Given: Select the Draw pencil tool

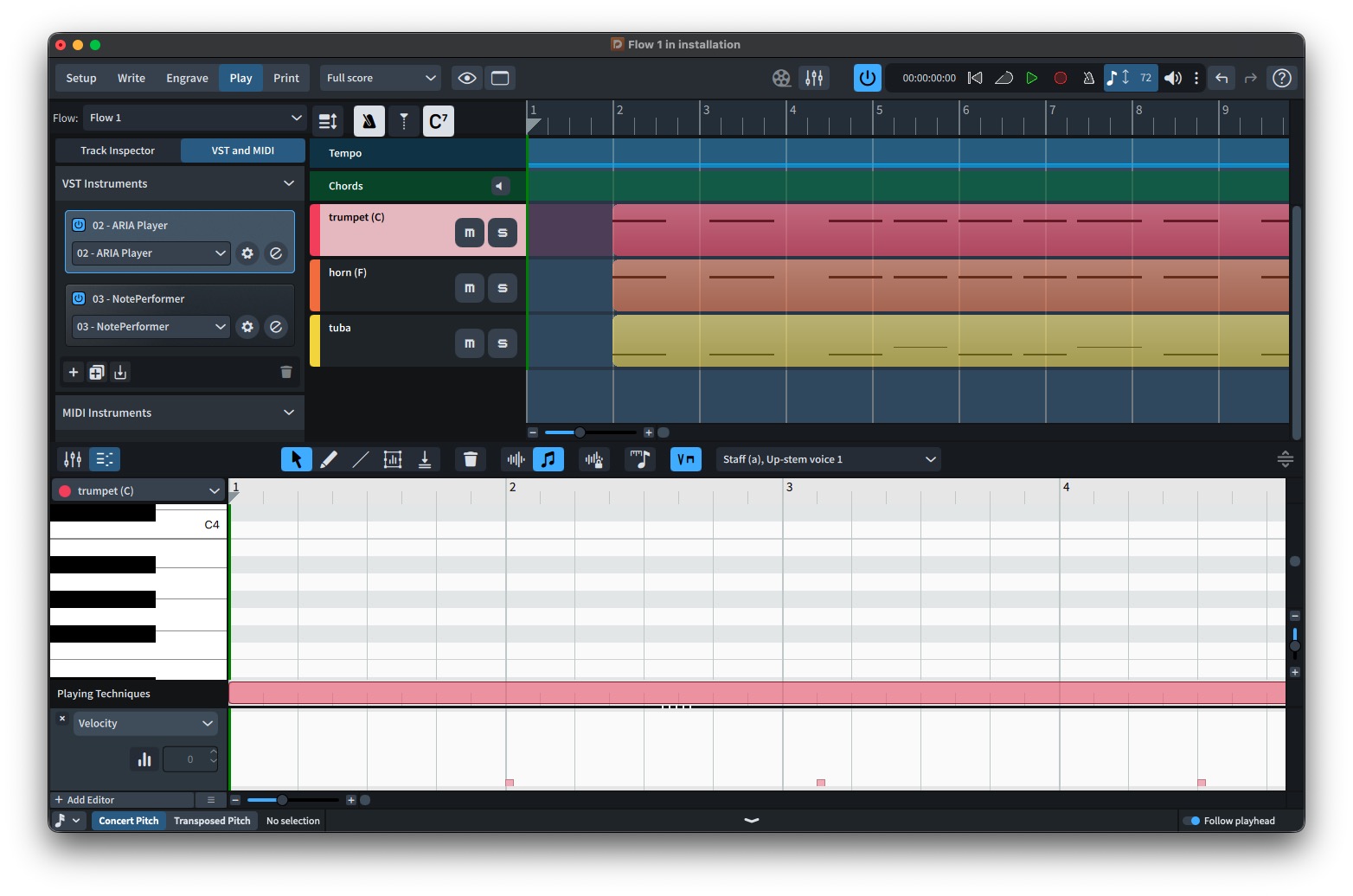Looking at the screenshot, I should point(329,459).
